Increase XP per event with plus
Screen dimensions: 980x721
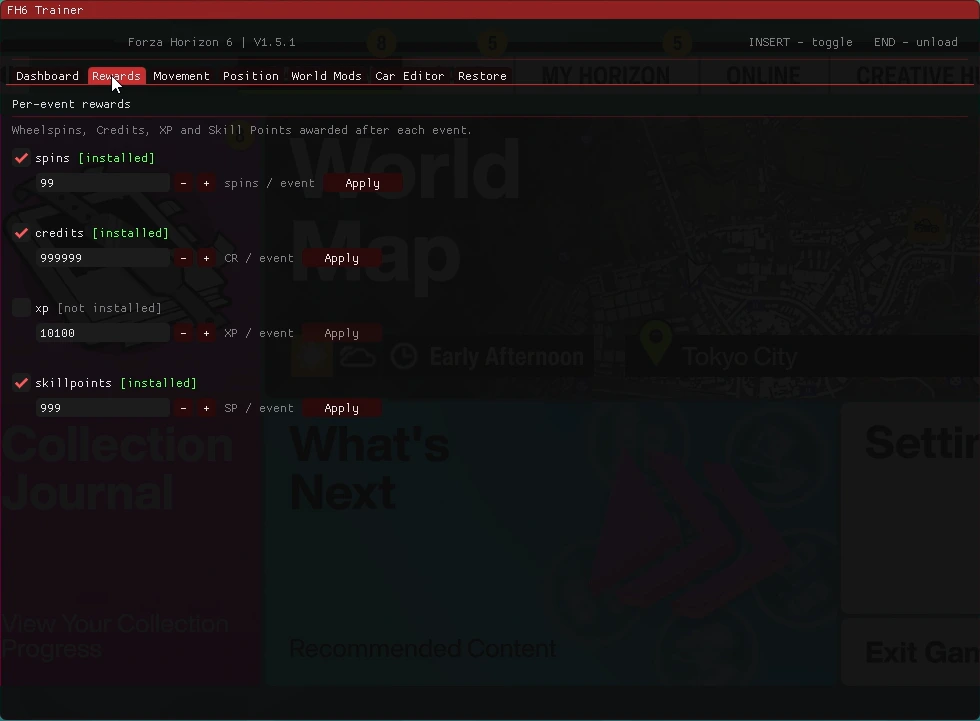(206, 333)
